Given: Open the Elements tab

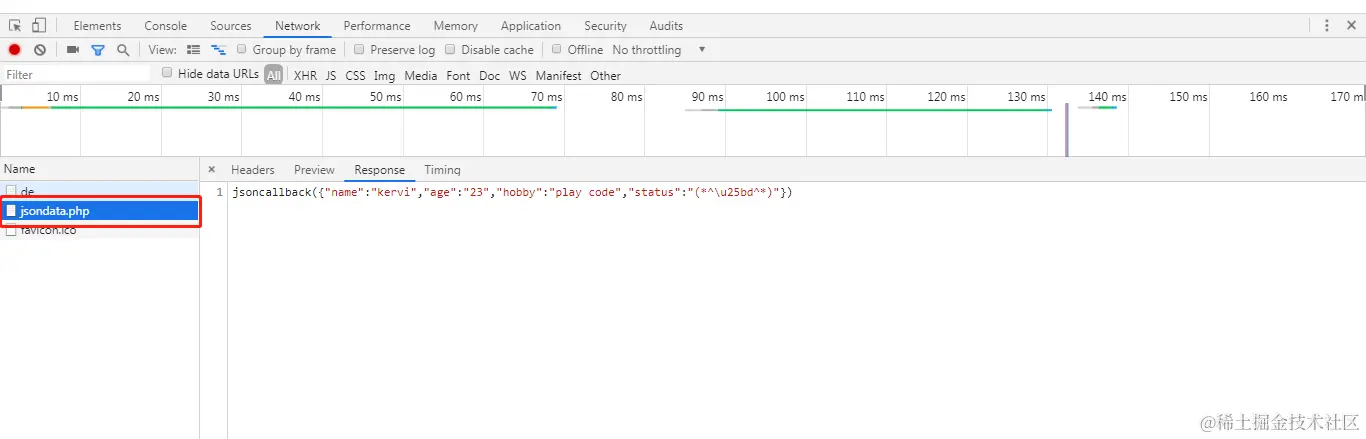Looking at the screenshot, I should [97, 26].
